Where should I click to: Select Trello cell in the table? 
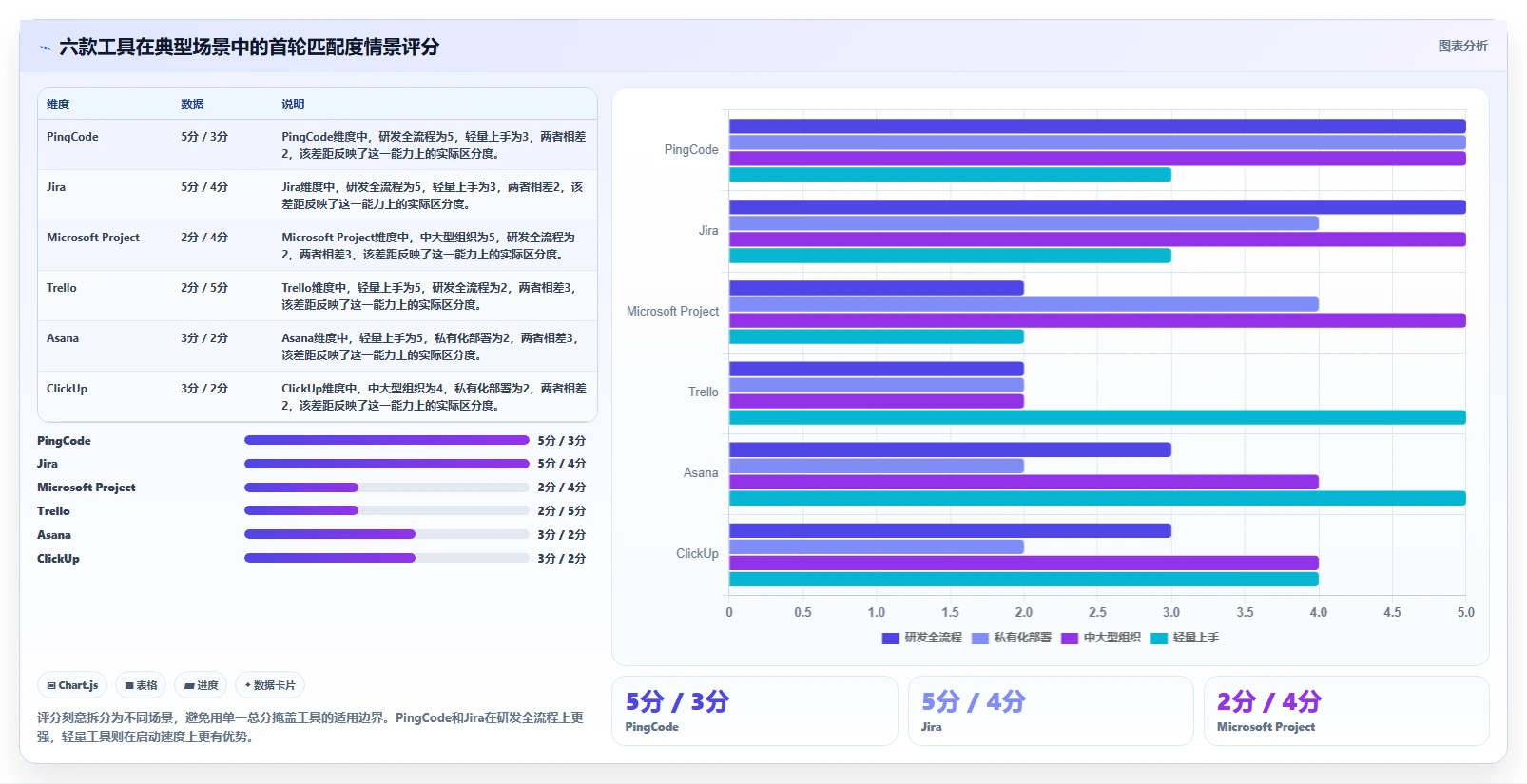62,288
